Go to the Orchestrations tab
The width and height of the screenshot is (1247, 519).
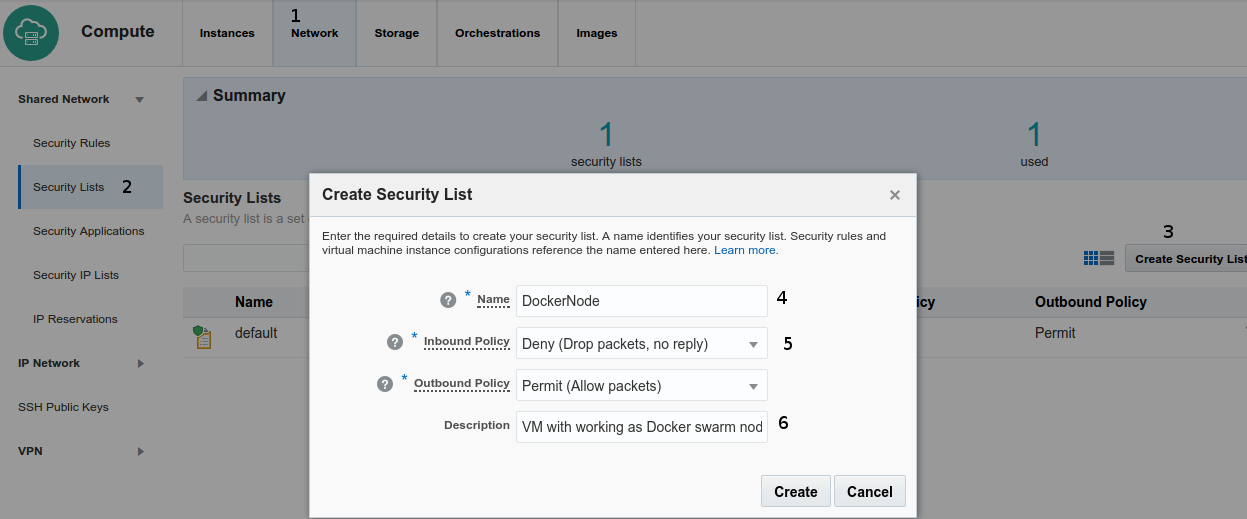(497, 33)
